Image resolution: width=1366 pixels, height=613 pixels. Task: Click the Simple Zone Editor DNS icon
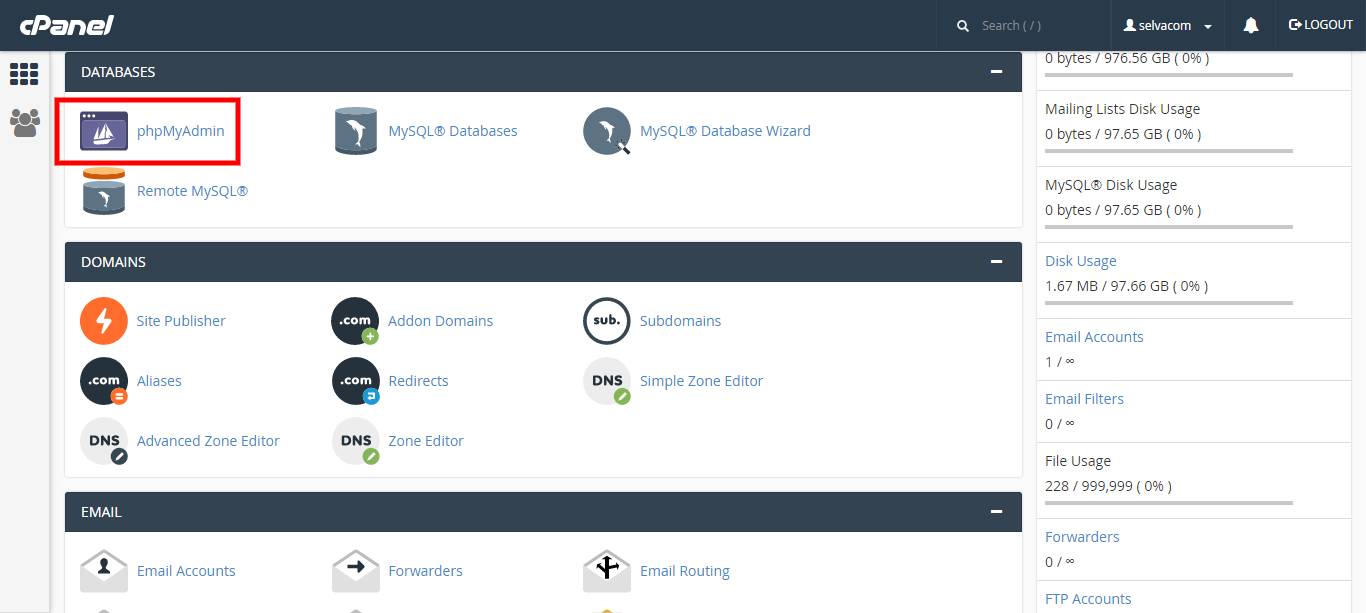click(x=607, y=381)
